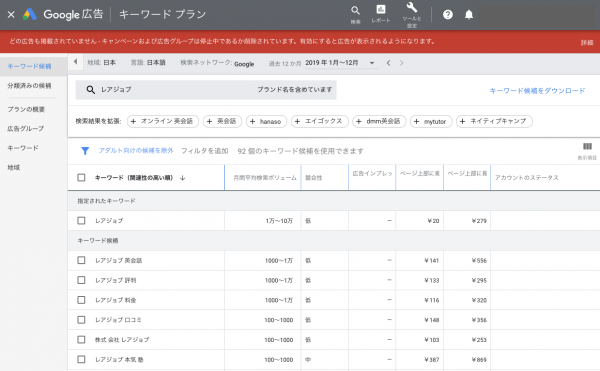The width and height of the screenshot is (600, 371).
Task: Check the box for the レアジョブ keyword row
Action: [81, 220]
